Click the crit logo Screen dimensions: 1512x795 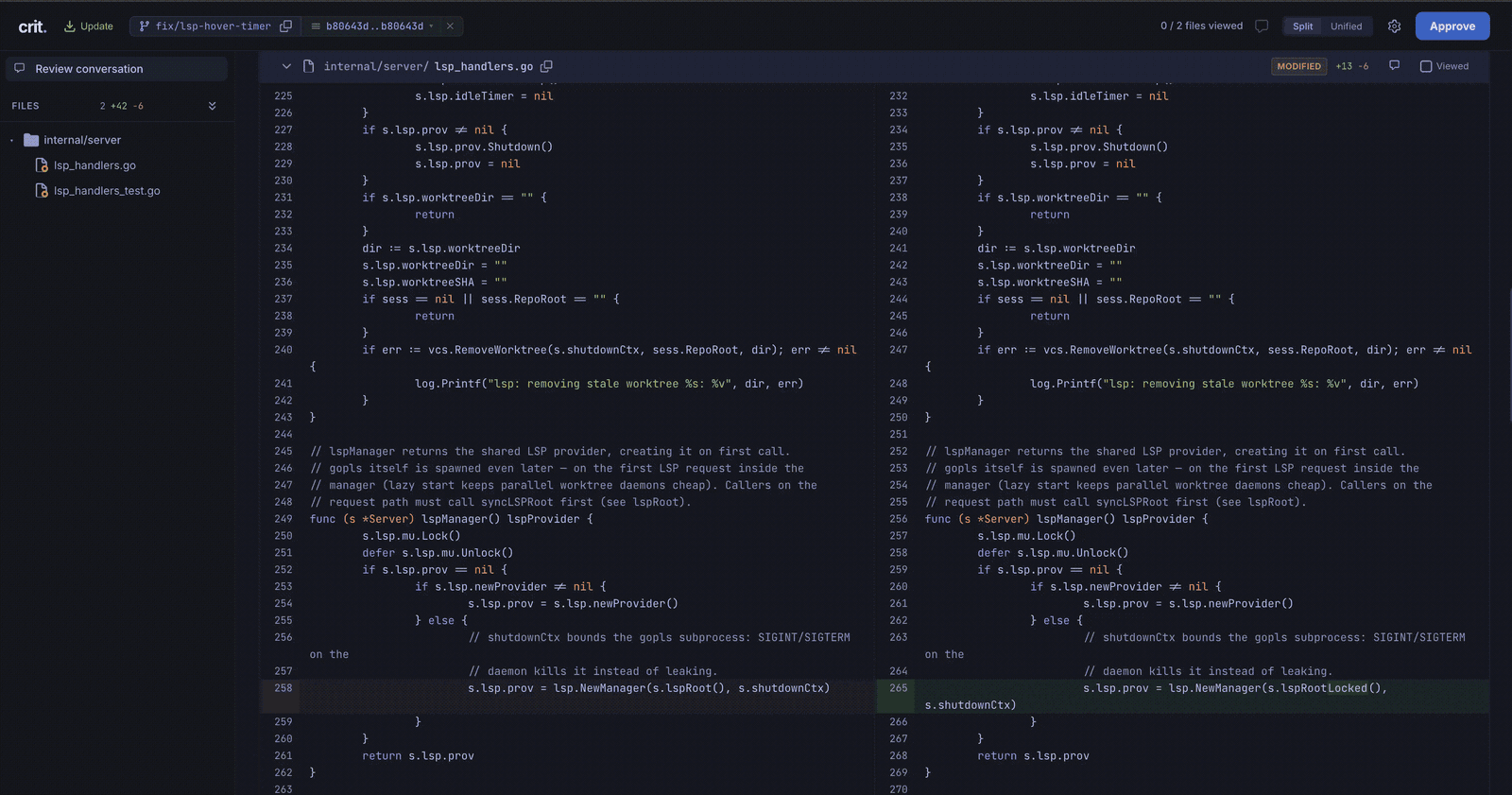(x=32, y=26)
